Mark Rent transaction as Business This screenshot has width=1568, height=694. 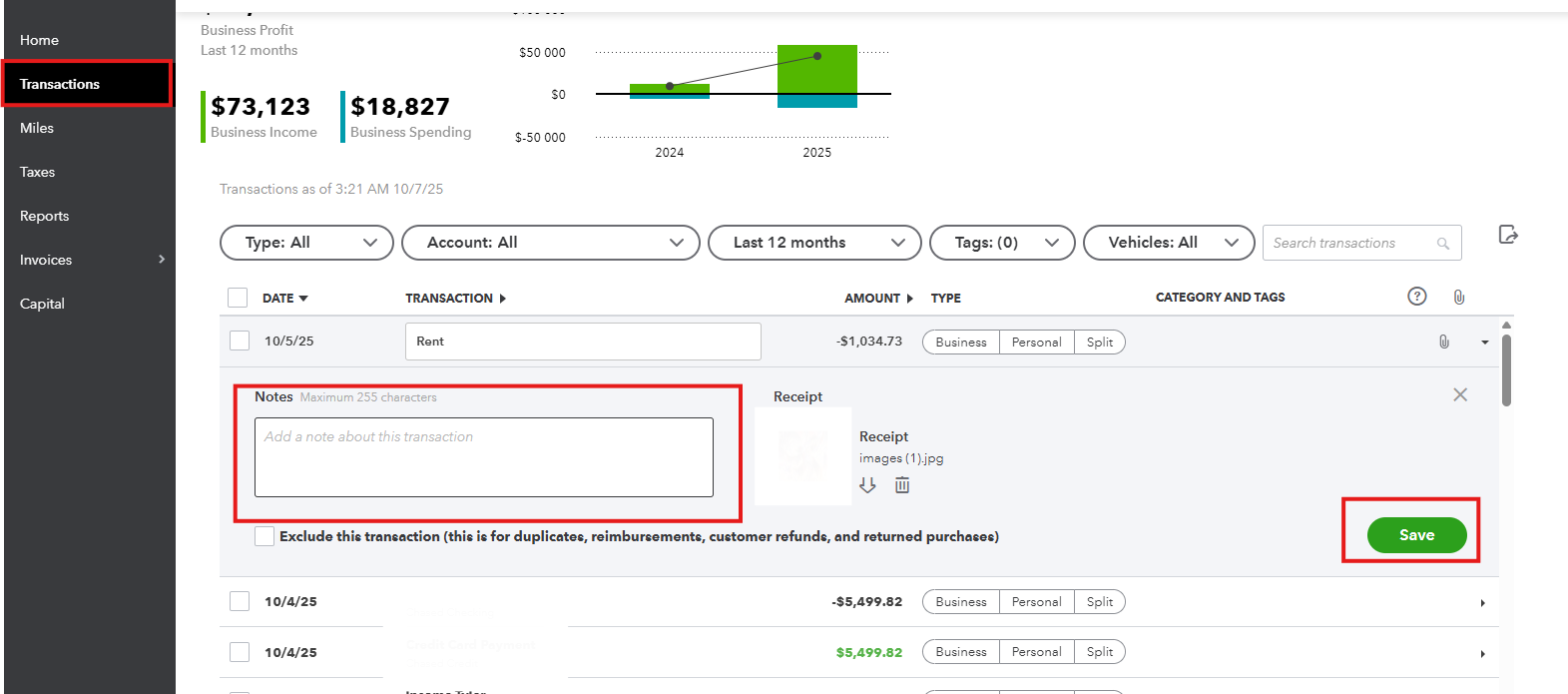960,343
